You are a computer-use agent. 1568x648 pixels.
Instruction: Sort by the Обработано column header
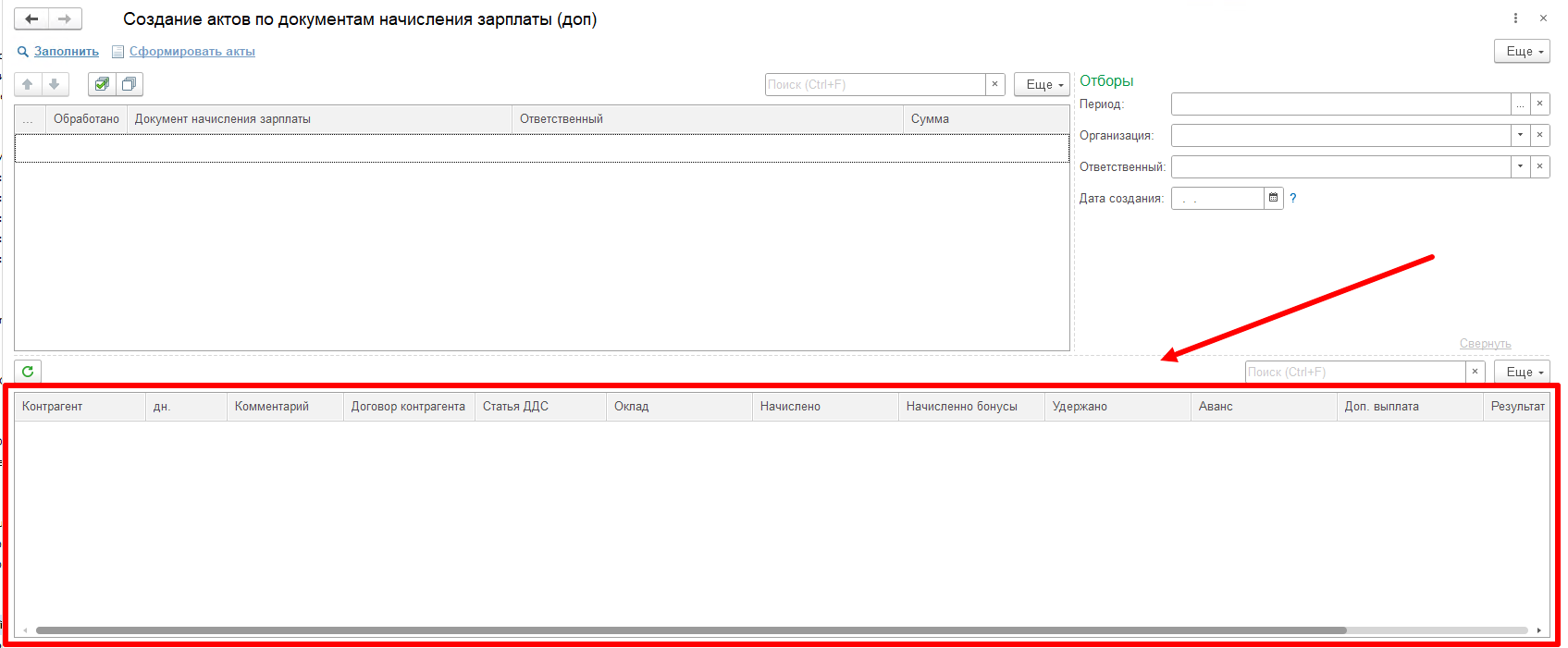pyautogui.click(x=86, y=119)
